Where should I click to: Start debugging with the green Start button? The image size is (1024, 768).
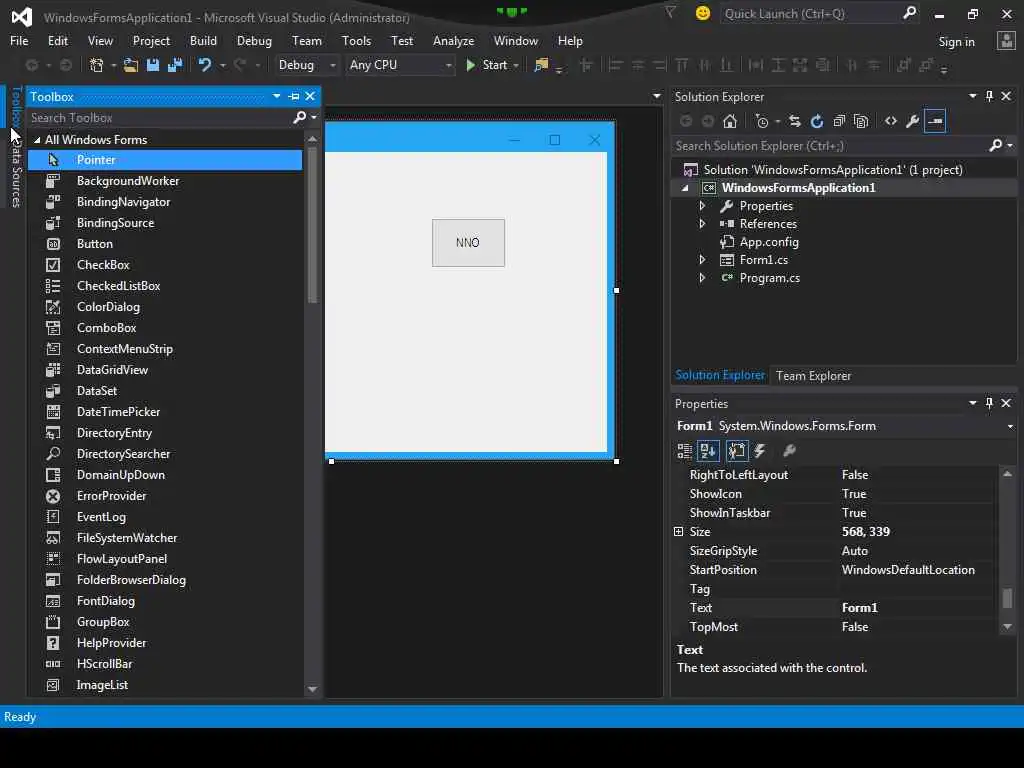coord(488,65)
